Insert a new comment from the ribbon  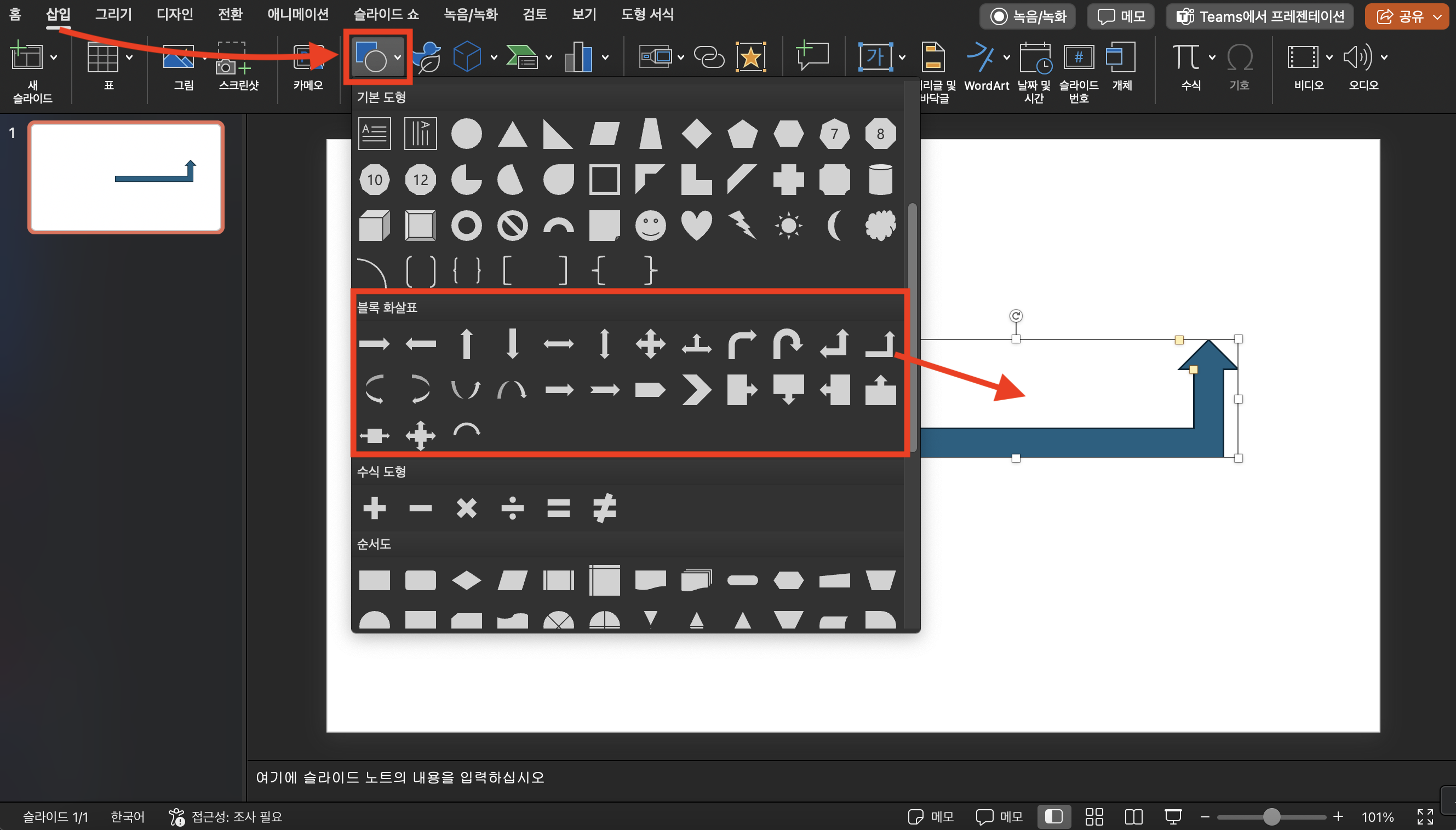(x=812, y=56)
